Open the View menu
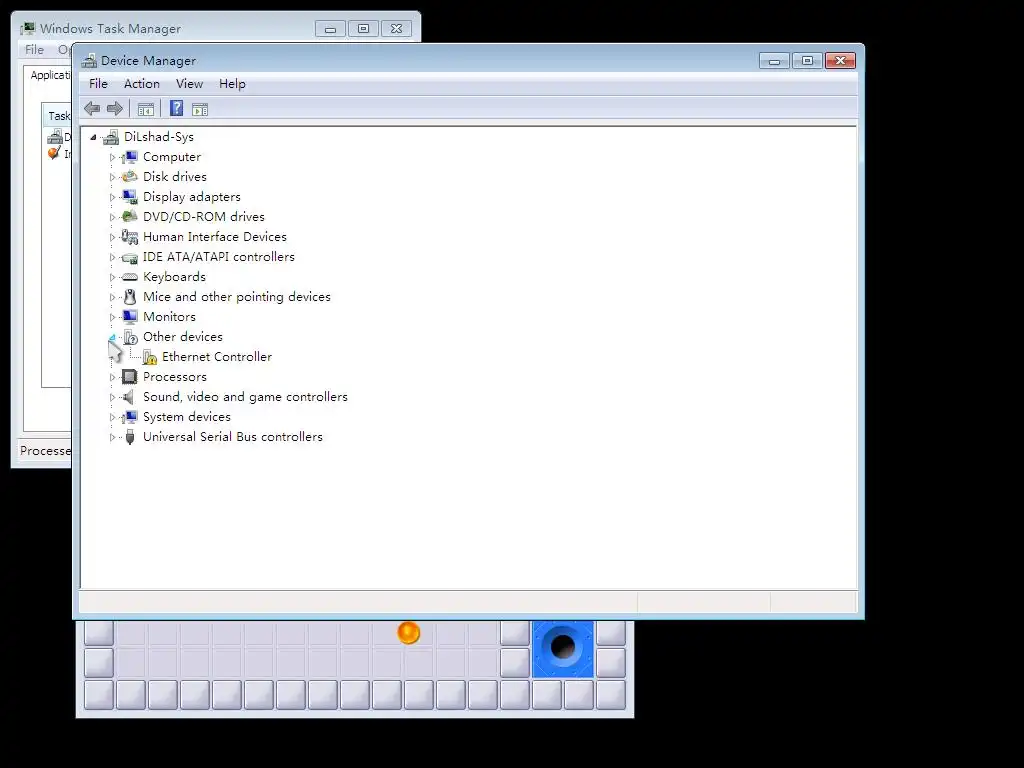 189,84
